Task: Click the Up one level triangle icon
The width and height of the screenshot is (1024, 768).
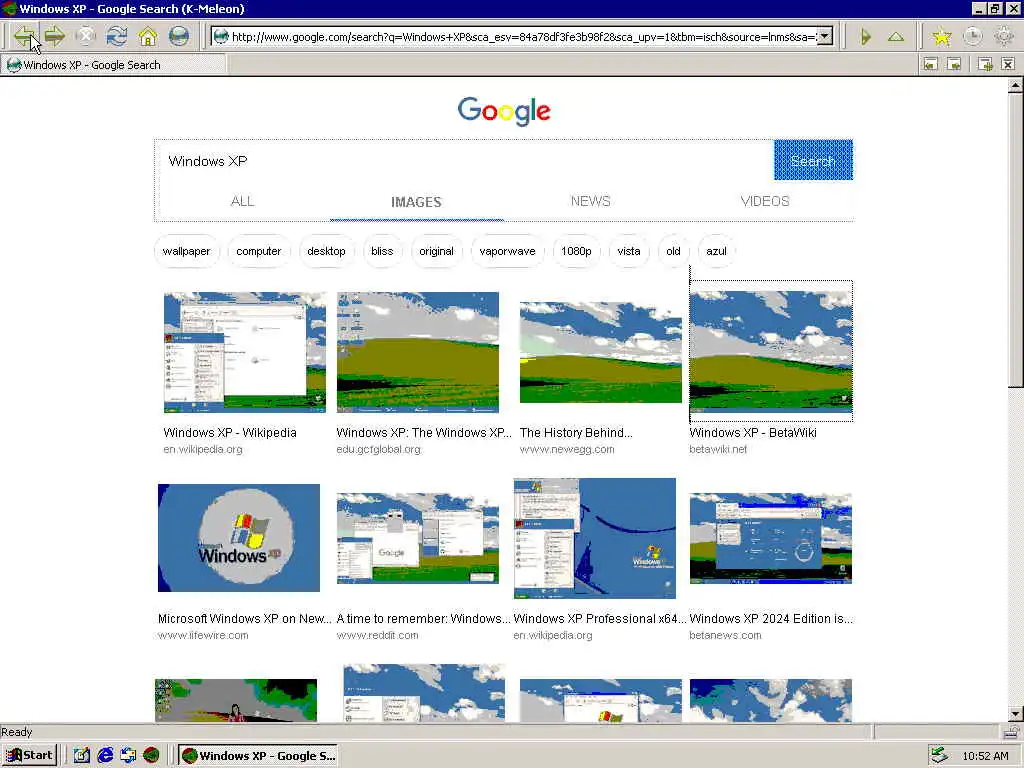Action: [896, 37]
